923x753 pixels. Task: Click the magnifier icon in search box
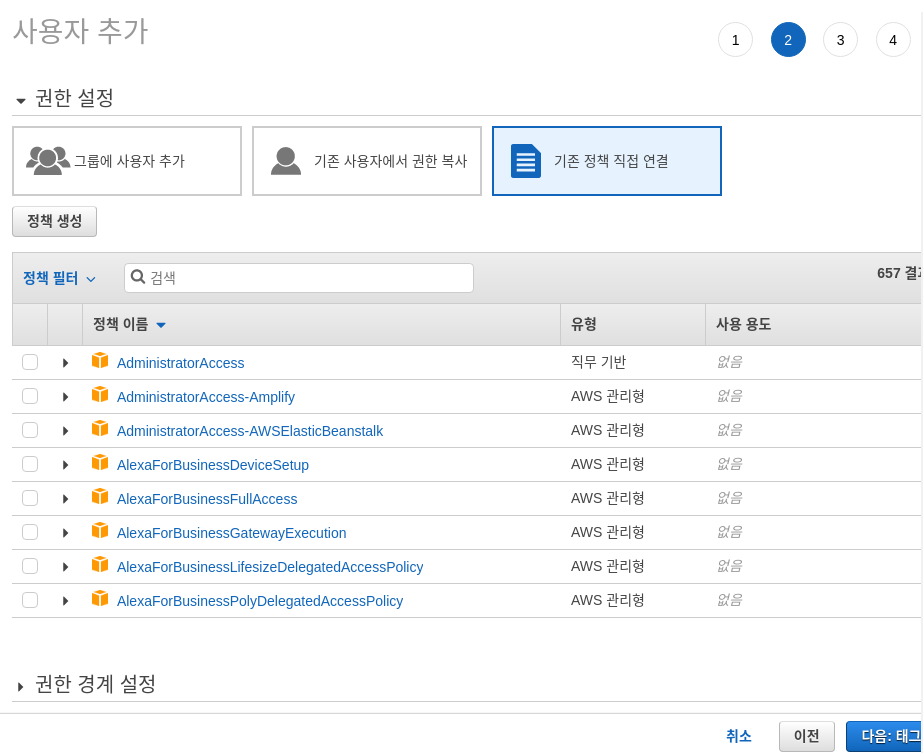coord(138,277)
